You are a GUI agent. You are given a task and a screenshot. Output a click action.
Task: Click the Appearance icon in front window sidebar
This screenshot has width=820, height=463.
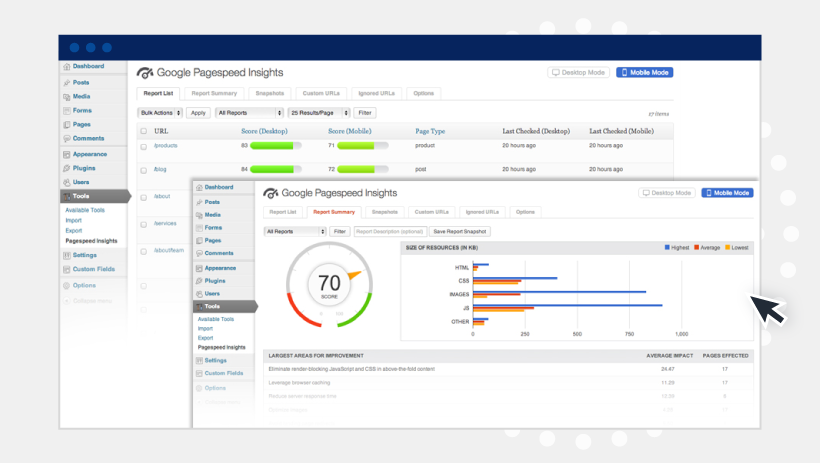point(199,268)
